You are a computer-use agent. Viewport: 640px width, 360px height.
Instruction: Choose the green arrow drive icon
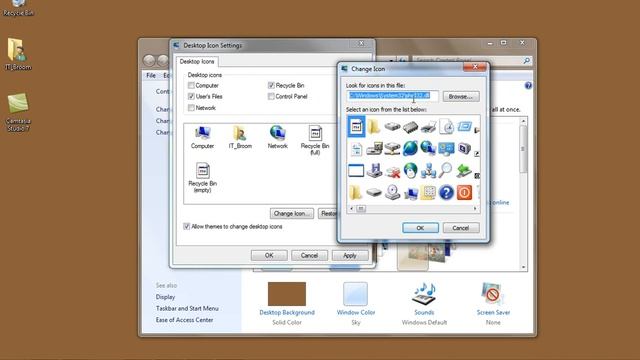click(x=464, y=170)
